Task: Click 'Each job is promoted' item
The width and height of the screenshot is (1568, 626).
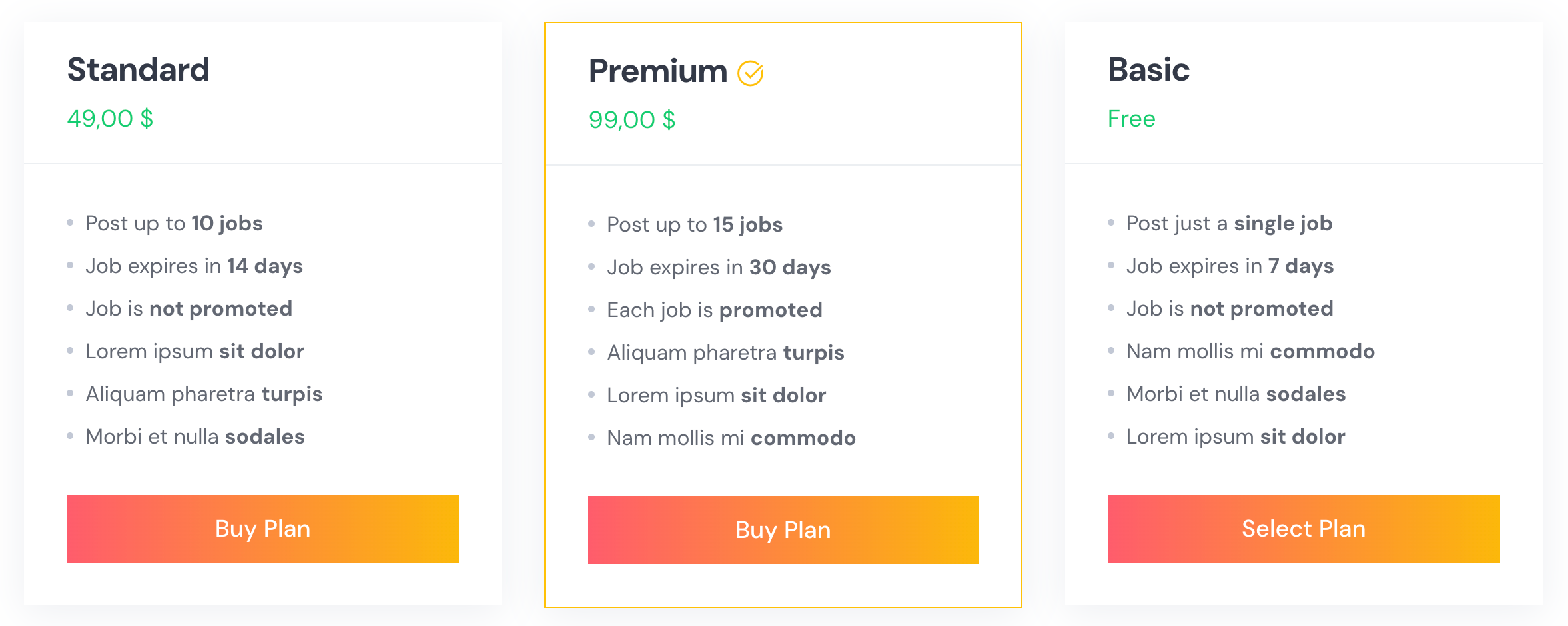Action: [x=715, y=310]
